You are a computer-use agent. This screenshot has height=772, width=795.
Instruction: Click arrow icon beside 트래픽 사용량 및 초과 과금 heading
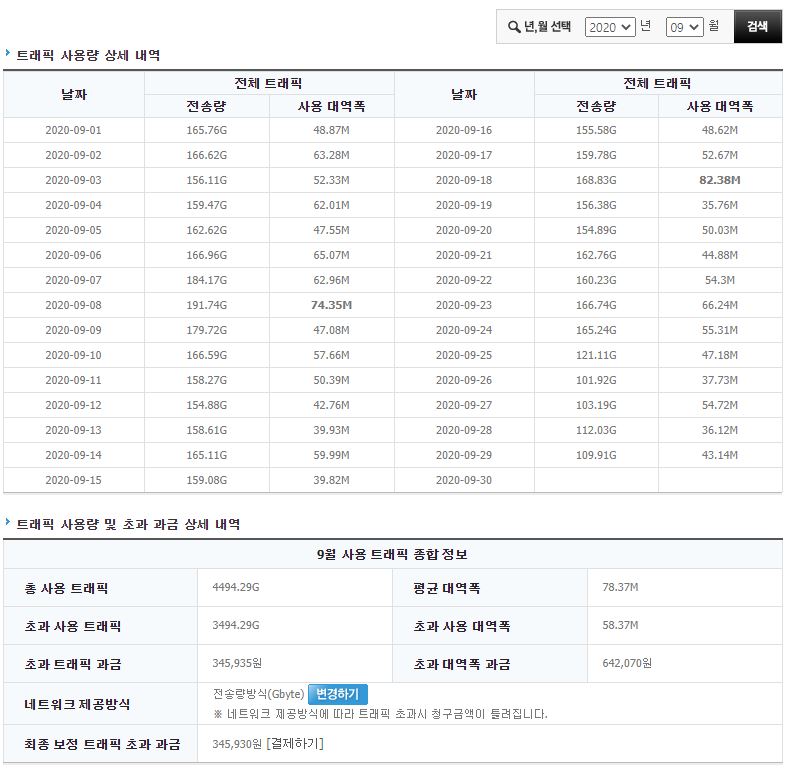(8, 522)
